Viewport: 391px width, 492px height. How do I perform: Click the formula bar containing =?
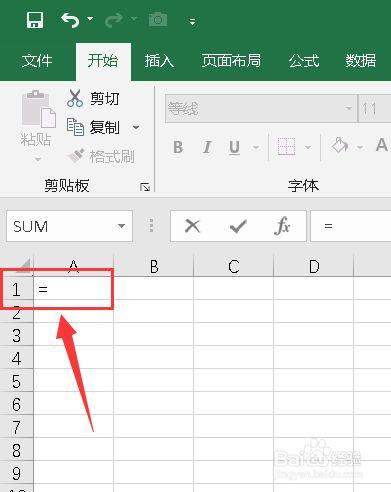click(x=351, y=226)
